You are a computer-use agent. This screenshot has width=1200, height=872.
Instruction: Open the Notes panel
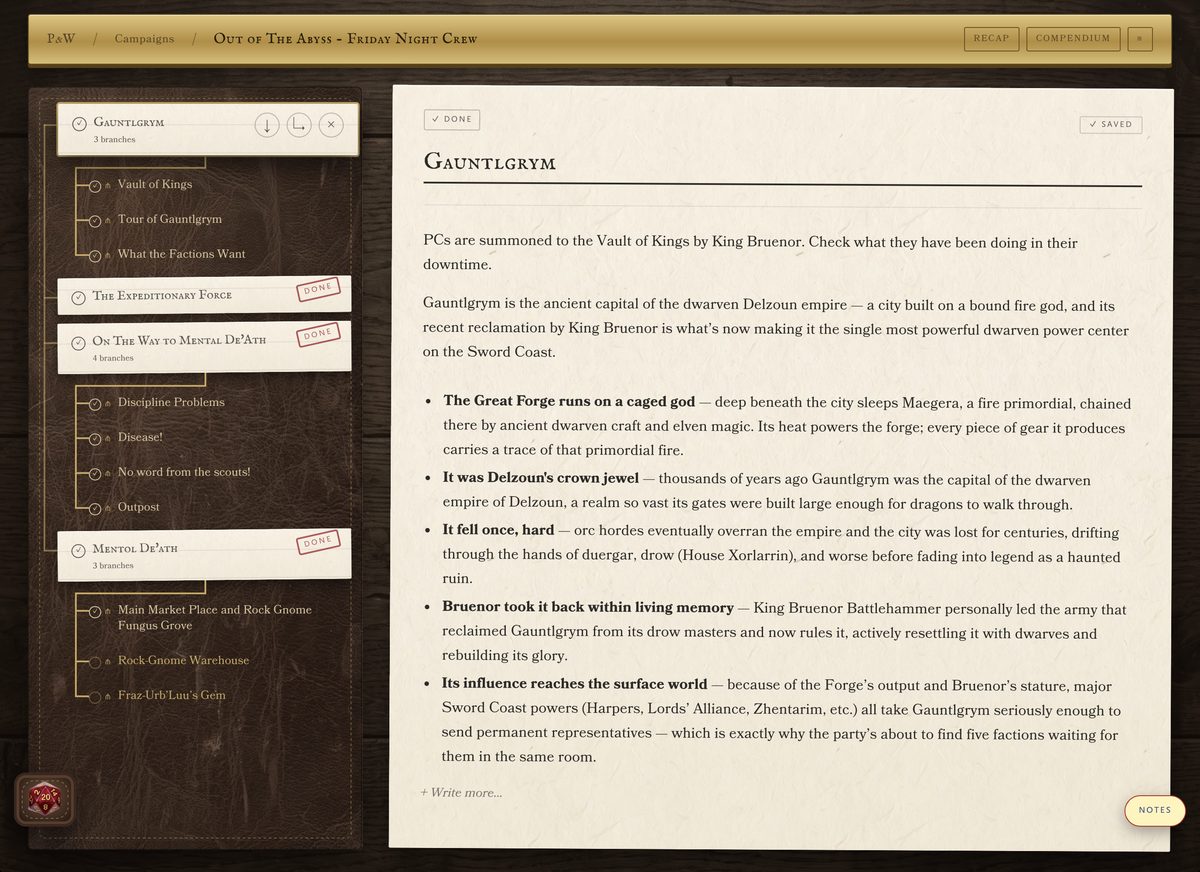point(1155,810)
